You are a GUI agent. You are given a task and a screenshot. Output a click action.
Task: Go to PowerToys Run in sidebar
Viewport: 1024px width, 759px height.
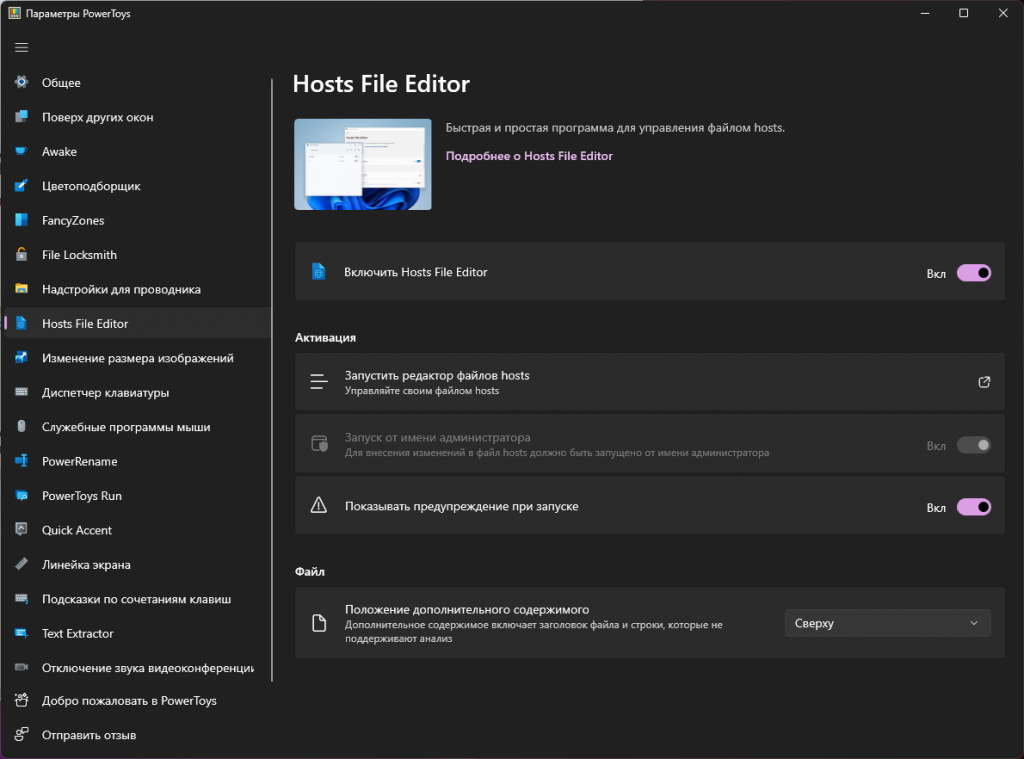(x=81, y=496)
